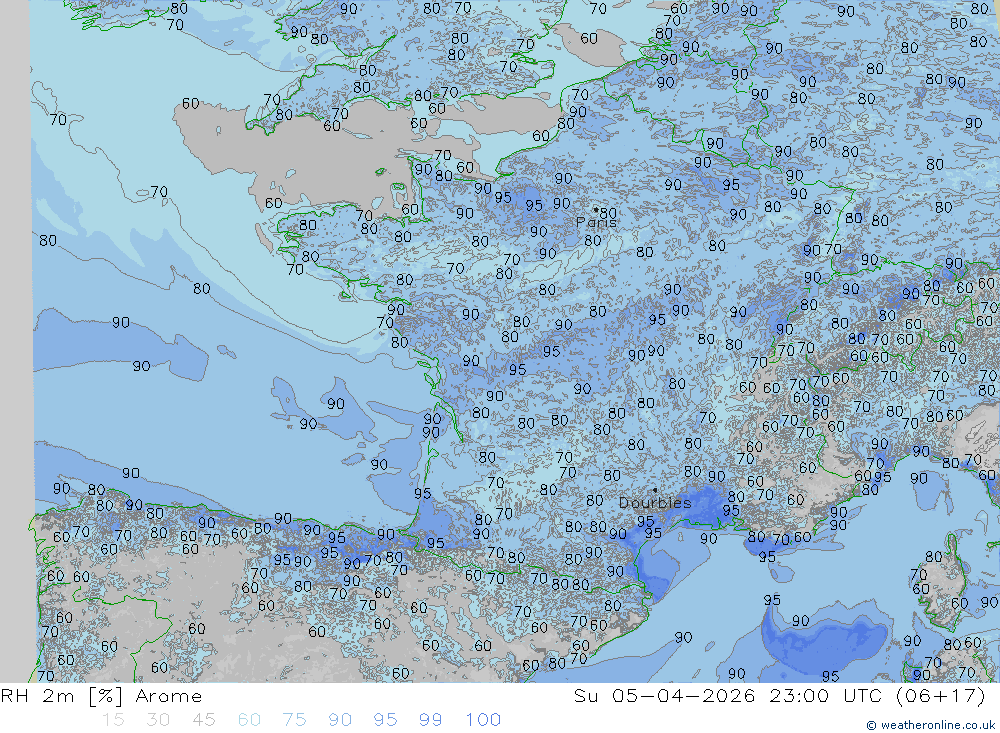
Task: Select the black dot marker above Dourbies
Action: [655, 490]
